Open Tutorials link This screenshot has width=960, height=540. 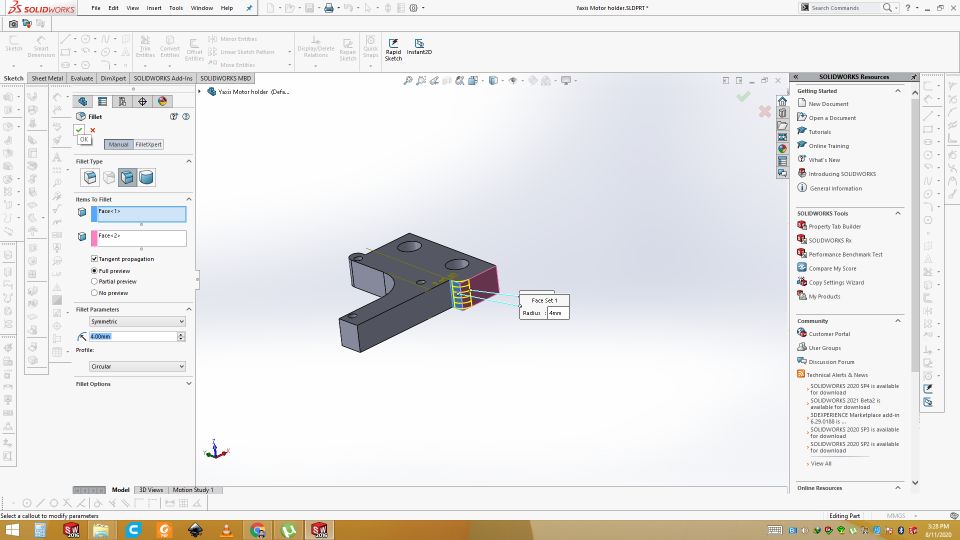(x=820, y=132)
